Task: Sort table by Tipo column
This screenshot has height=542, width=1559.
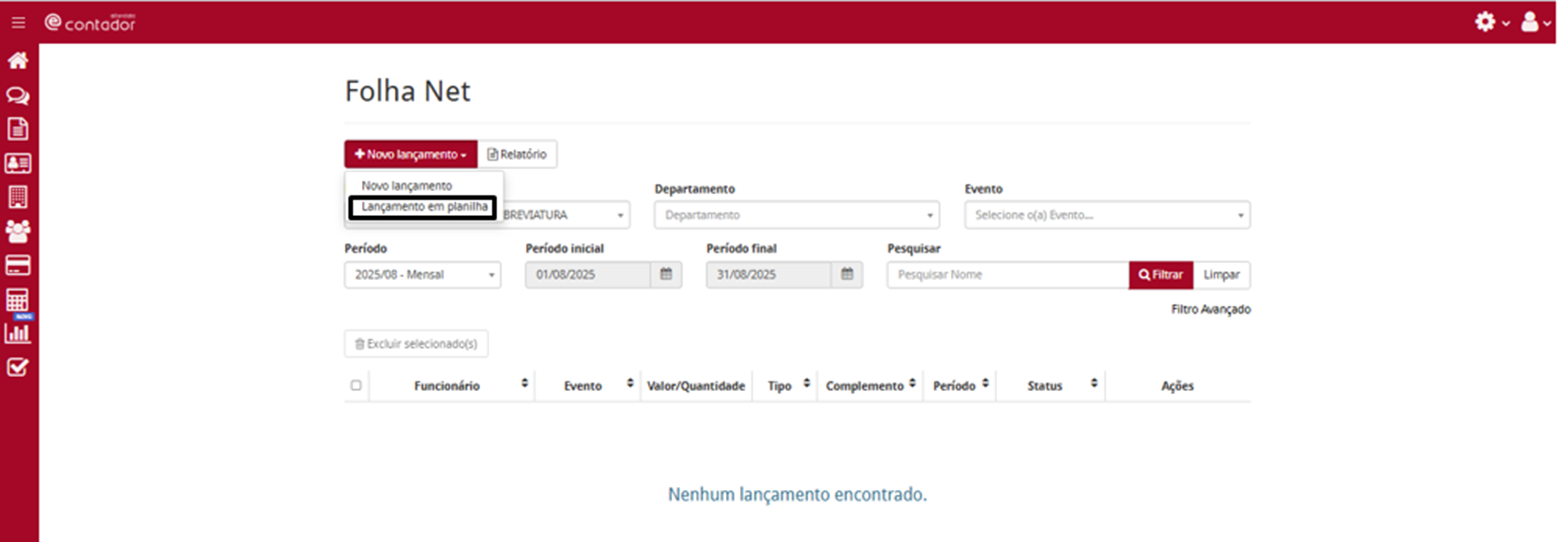Action: [x=807, y=384]
